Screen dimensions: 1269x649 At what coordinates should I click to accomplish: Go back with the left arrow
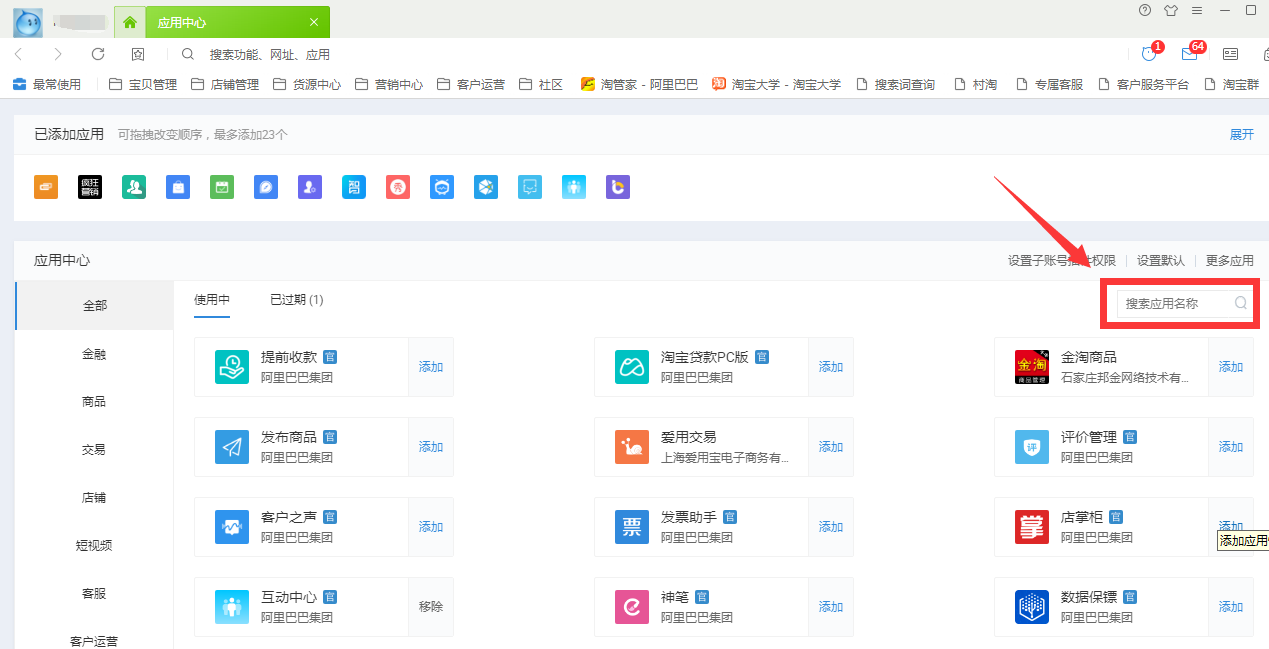(19, 54)
